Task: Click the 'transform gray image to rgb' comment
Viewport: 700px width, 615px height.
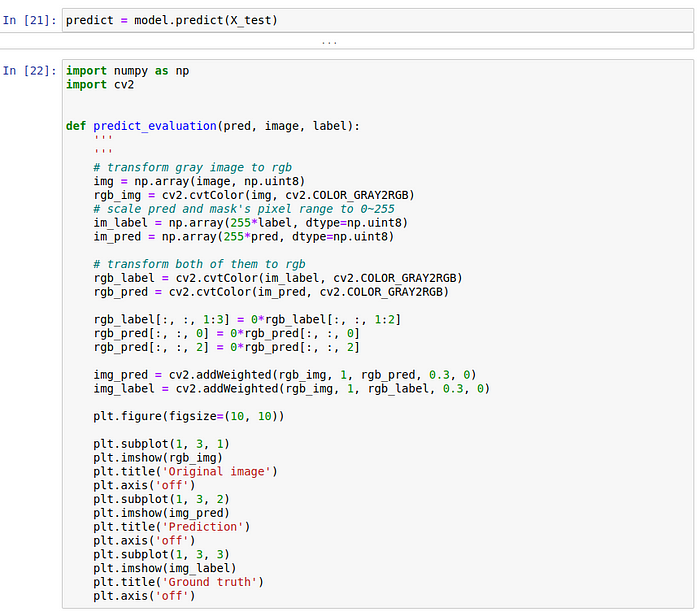Action: pos(192,167)
